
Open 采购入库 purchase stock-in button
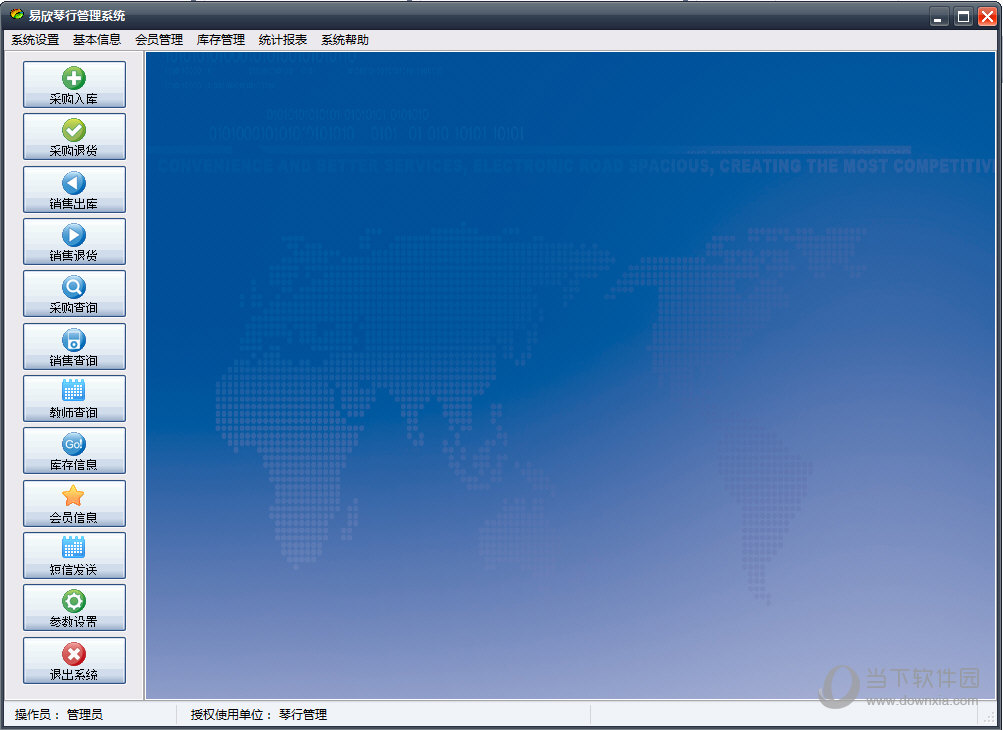click(74, 84)
